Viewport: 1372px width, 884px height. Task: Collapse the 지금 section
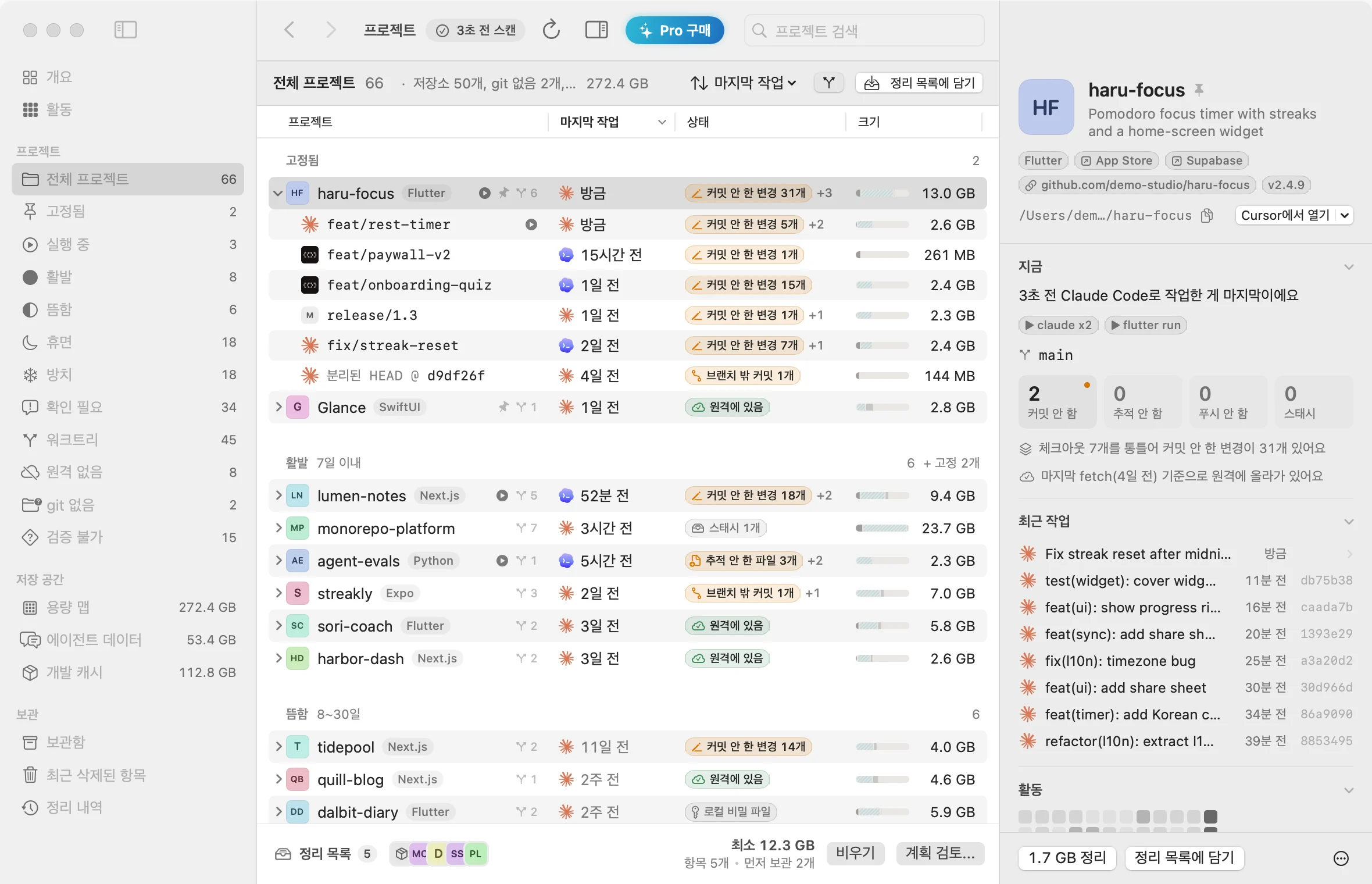pos(1349,267)
